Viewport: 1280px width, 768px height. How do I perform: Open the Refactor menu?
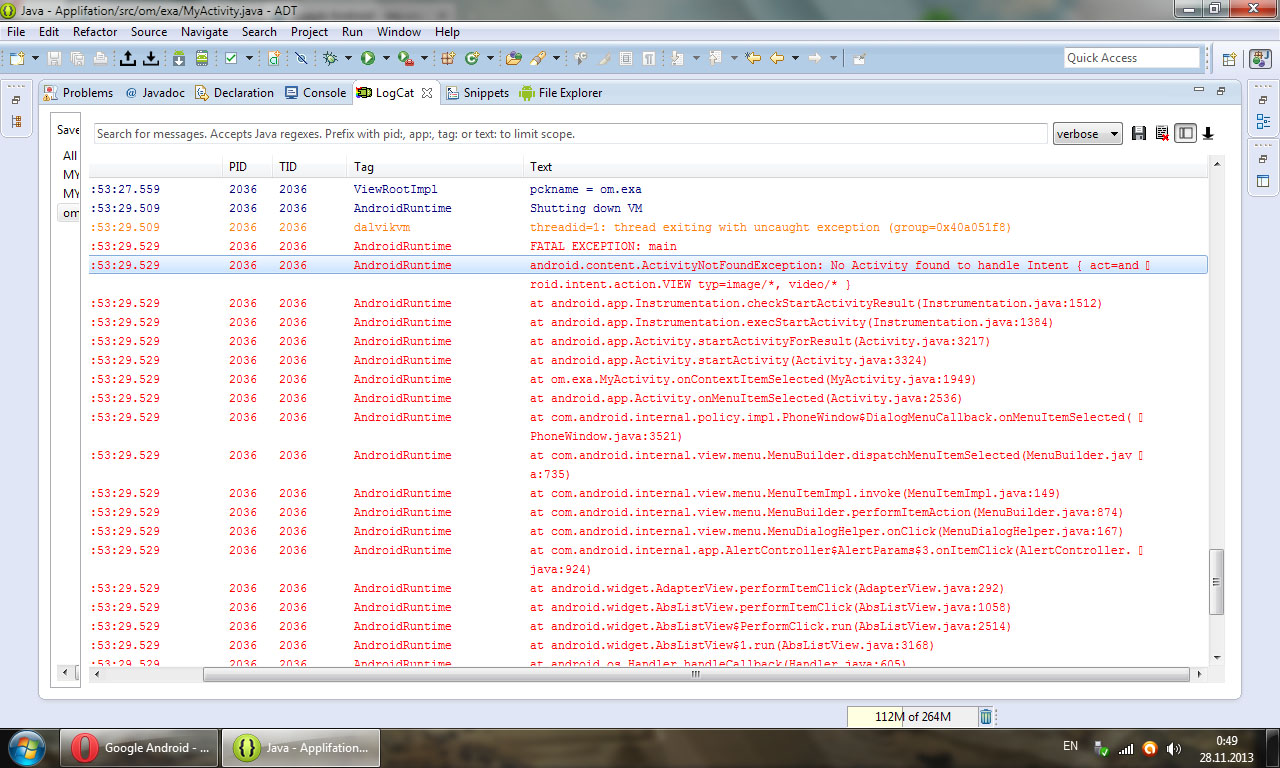[x=95, y=32]
